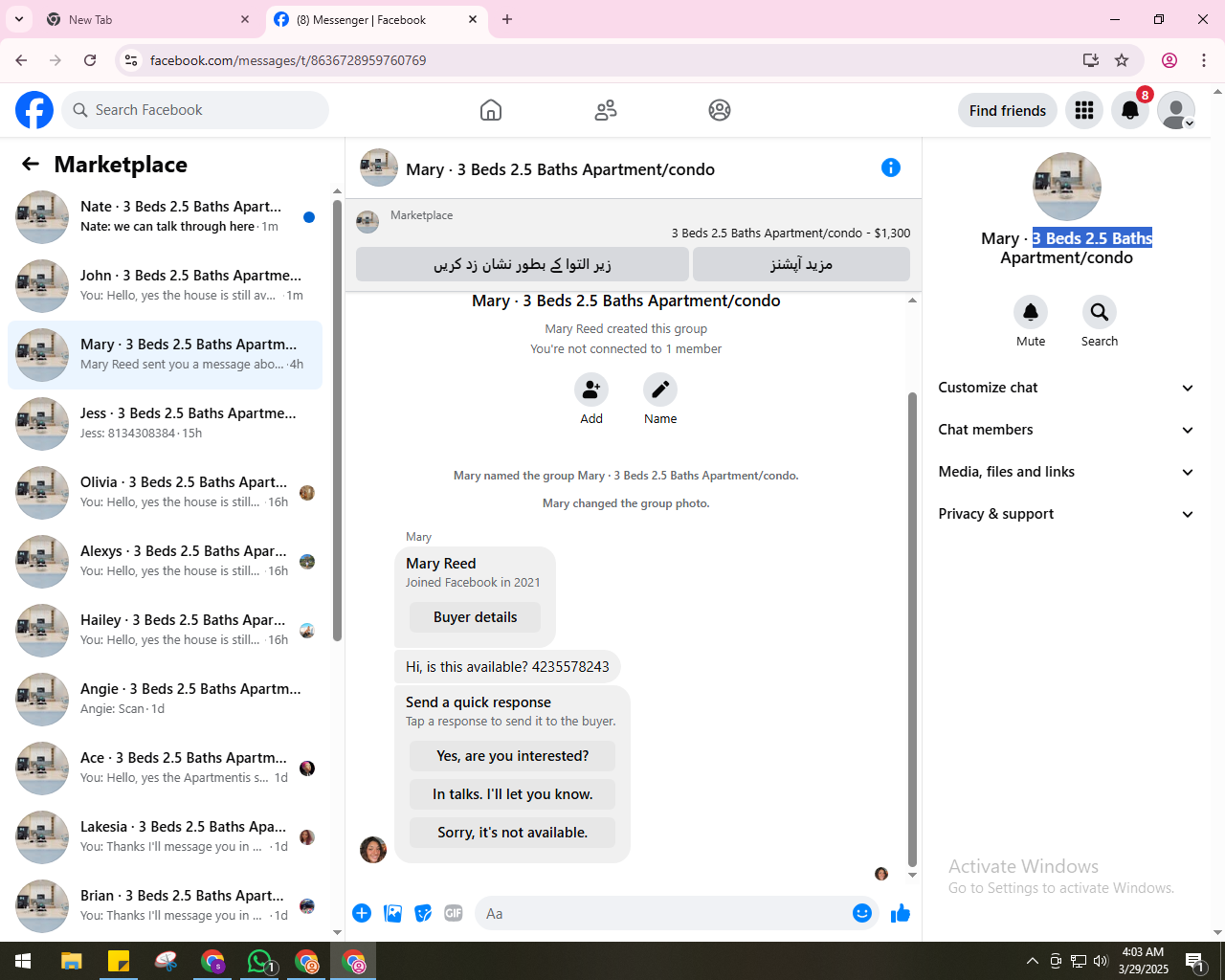1225x980 pixels.
Task: Open the Windows notification center
Action: pyautogui.click(x=1194, y=961)
